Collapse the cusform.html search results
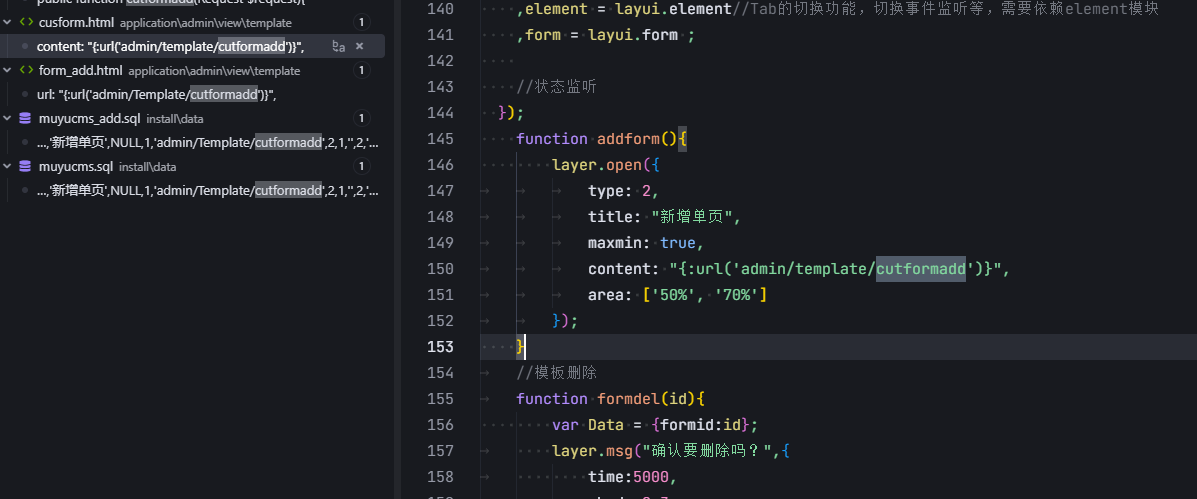This screenshot has height=499, width=1197. (x=8, y=22)
